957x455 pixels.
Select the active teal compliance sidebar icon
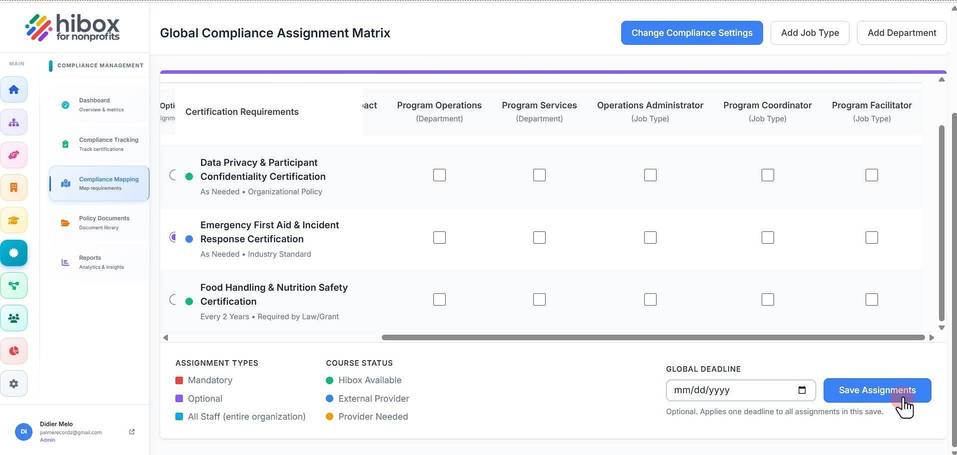pos(13,252)
